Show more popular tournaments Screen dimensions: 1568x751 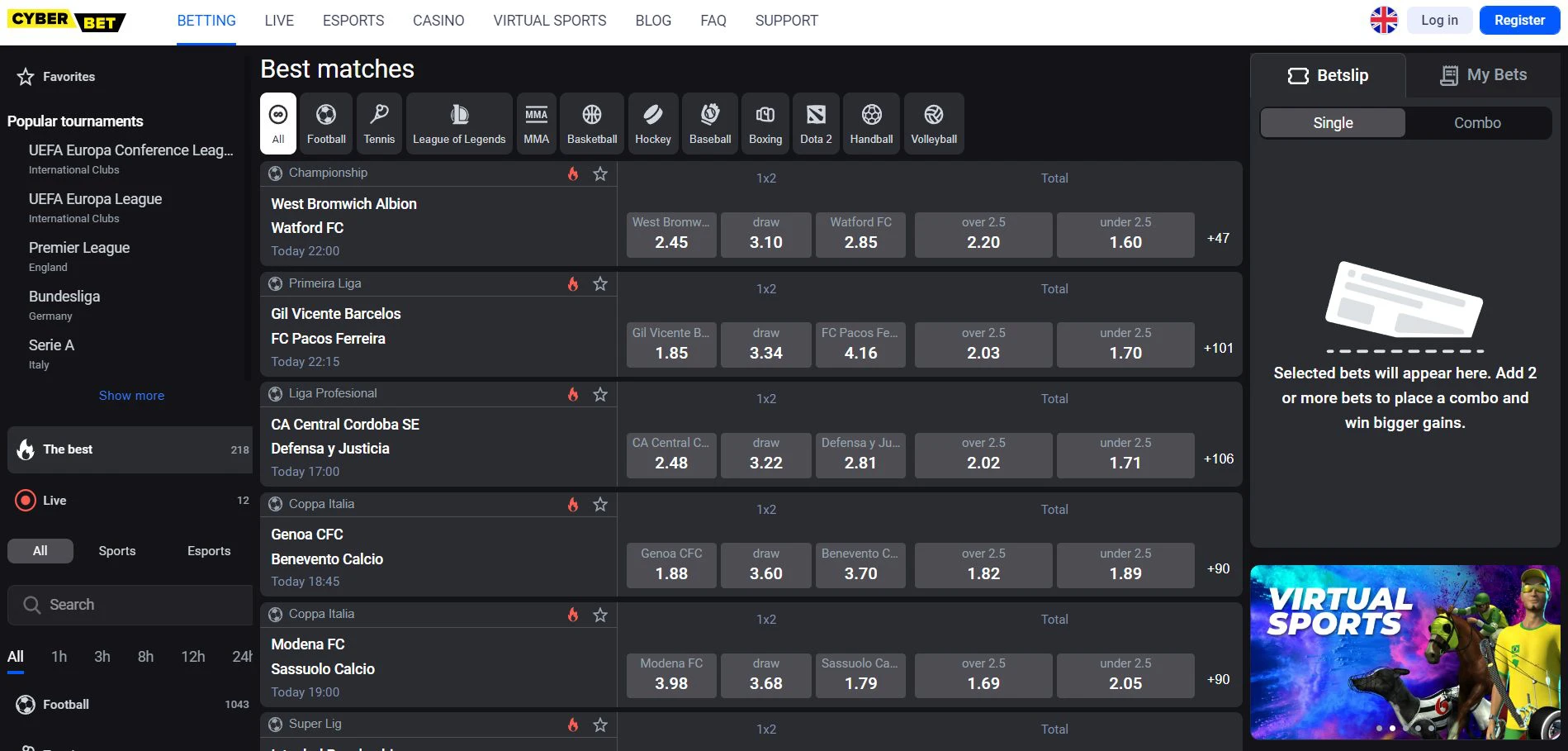(x=131, y=396)
